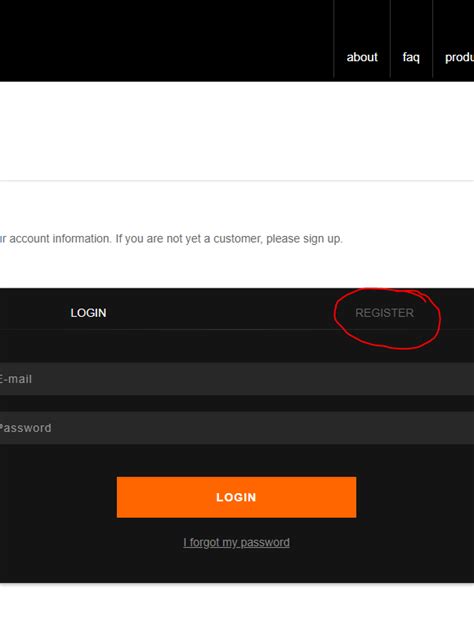Image resolution: width=474 pixels, height=632 pixels.
Task: Focus the E-mail input field
Action: [x=237, y=379]
